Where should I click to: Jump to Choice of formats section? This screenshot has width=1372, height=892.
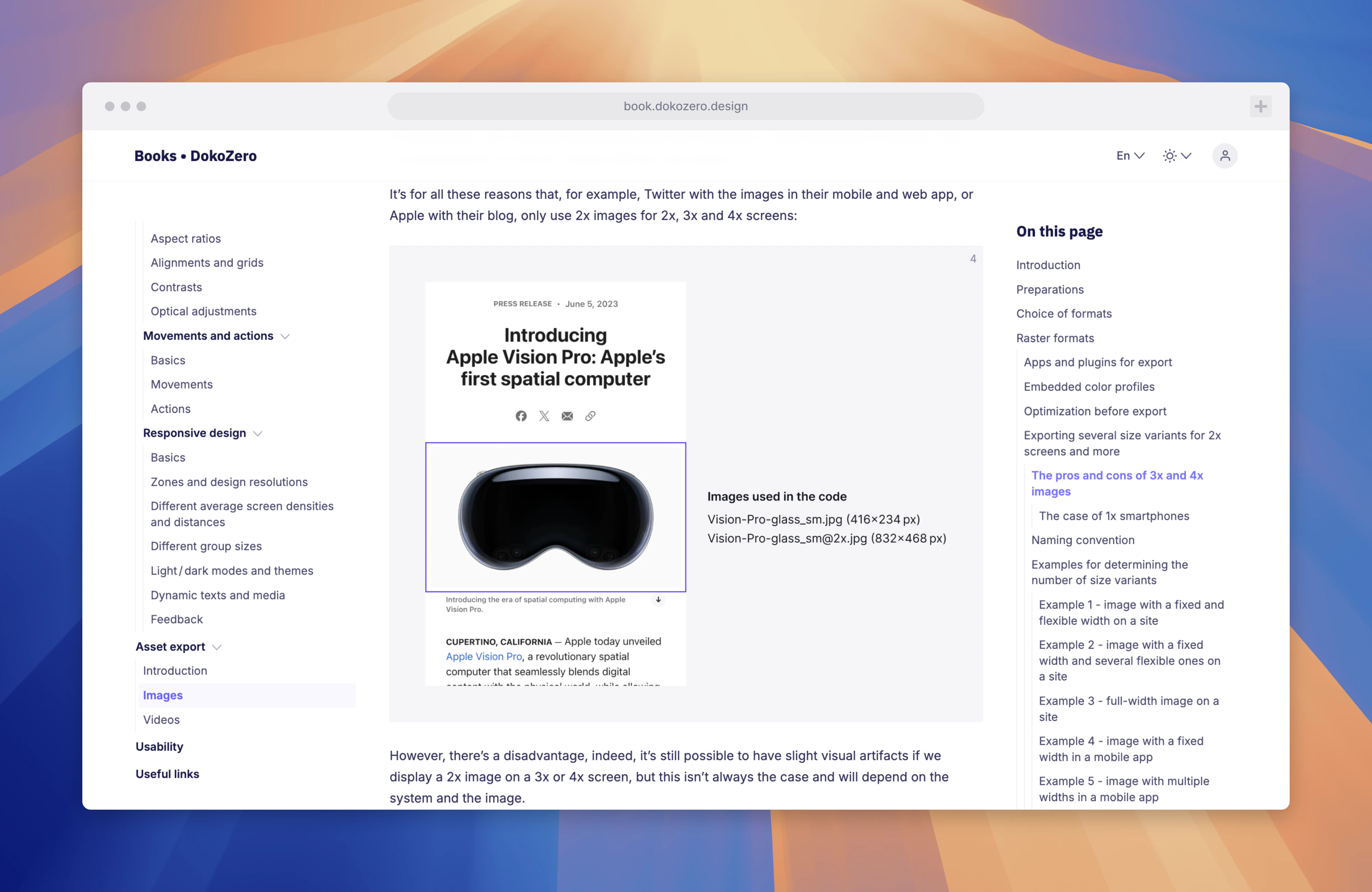point(1064,314)
